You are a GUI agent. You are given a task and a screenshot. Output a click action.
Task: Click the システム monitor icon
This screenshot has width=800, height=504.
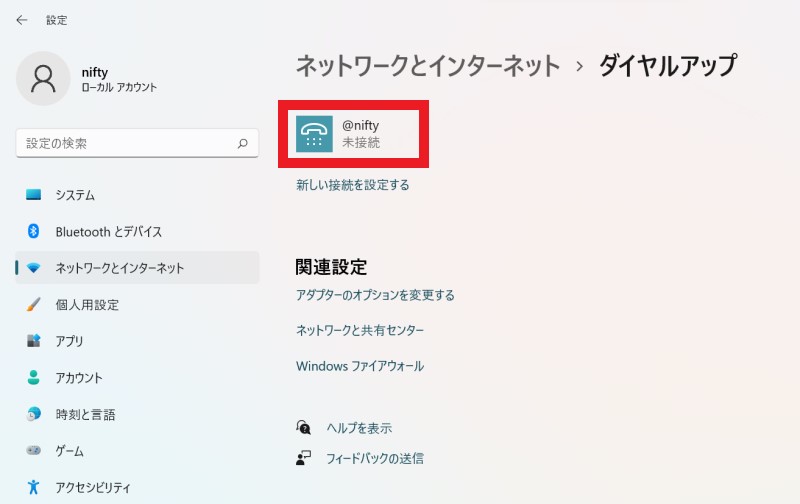click(34, 195)
